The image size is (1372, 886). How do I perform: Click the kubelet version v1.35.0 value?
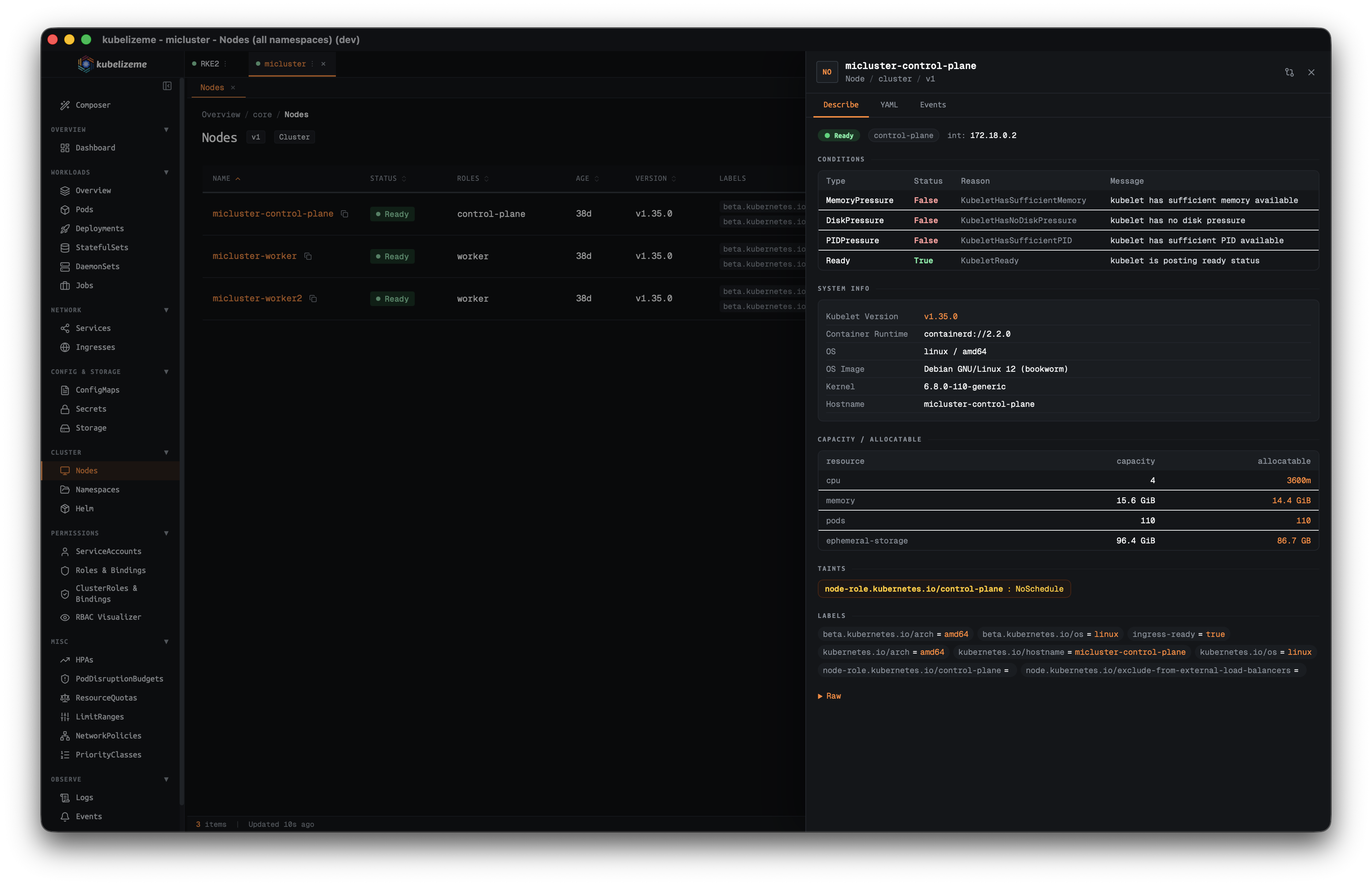(940, 316)
